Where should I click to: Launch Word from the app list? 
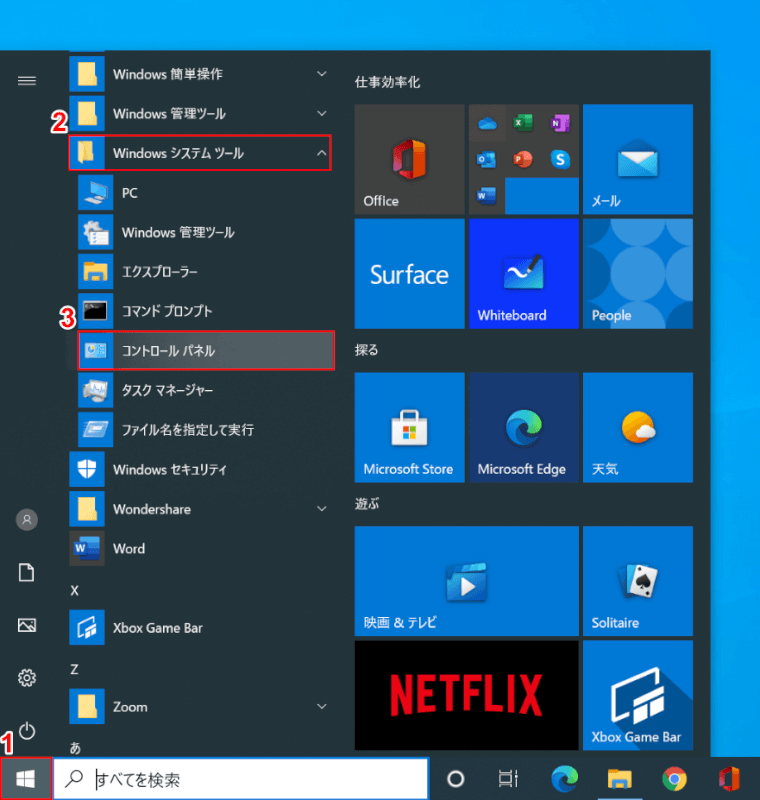tap(201, 548)
